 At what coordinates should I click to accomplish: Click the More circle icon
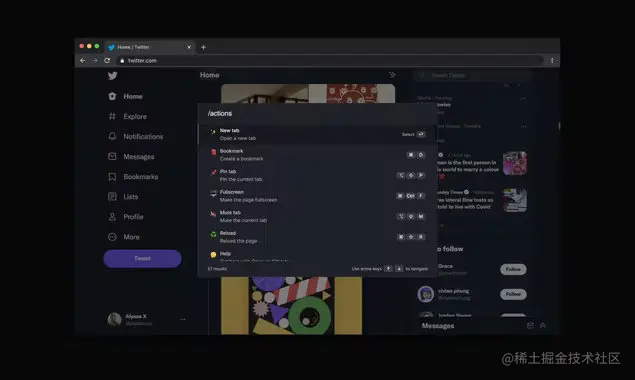pos(112,237)
